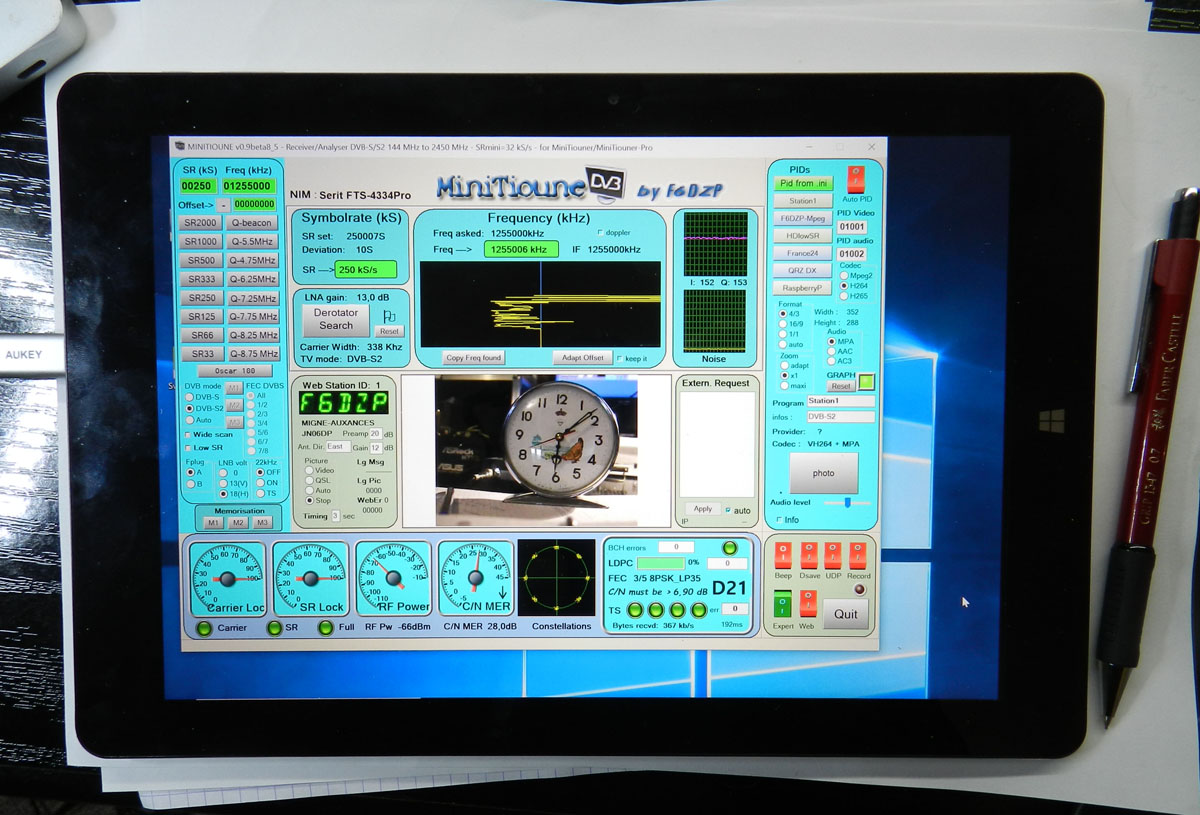Click the Constellations display
This screenshot has width=1200, height=815.
click(x=556, y=577)
